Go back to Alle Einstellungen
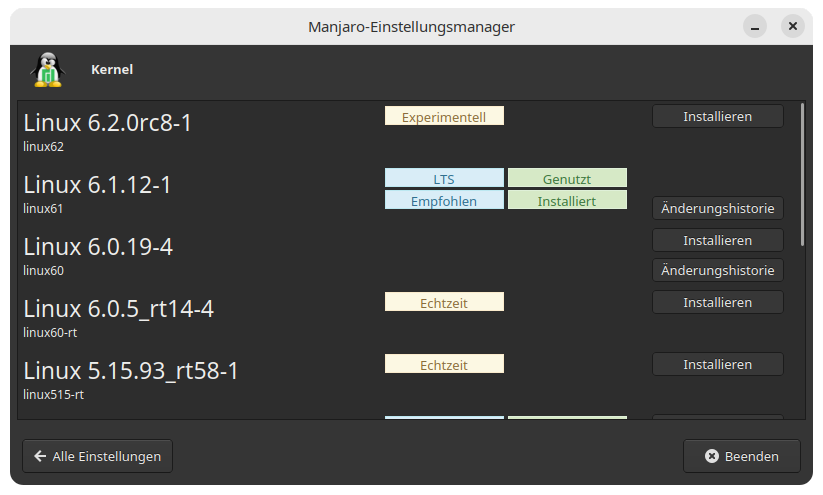The image size is (823, 495). 98,456
